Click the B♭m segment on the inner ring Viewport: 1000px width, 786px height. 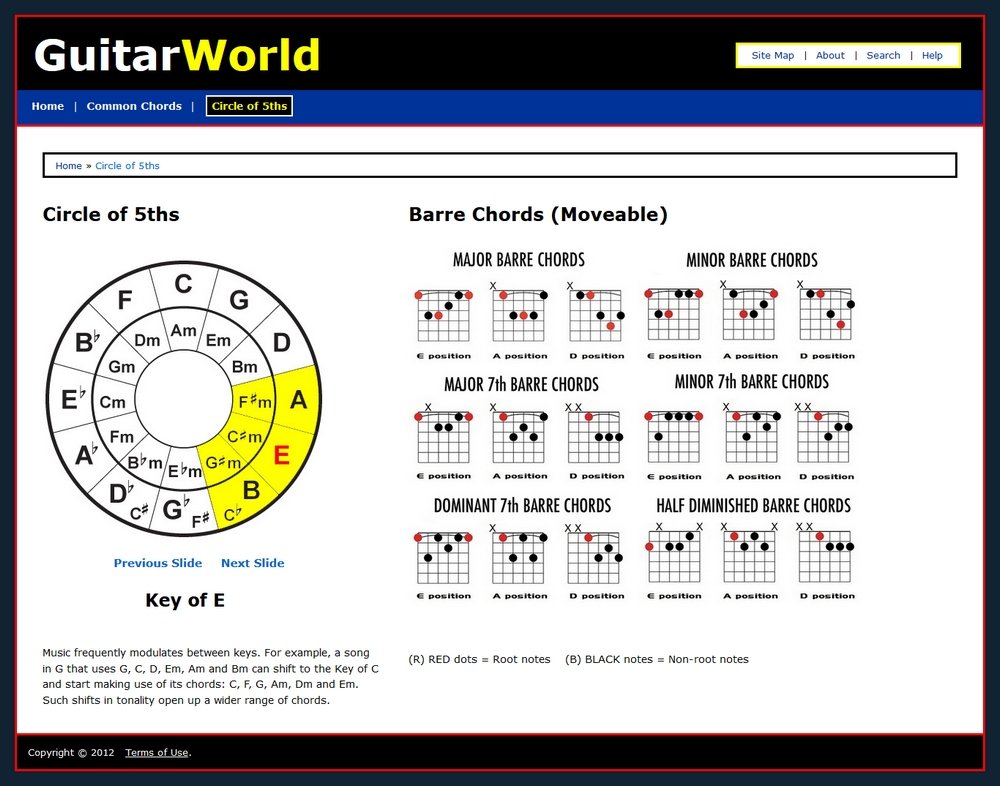[x=145, y=462]
